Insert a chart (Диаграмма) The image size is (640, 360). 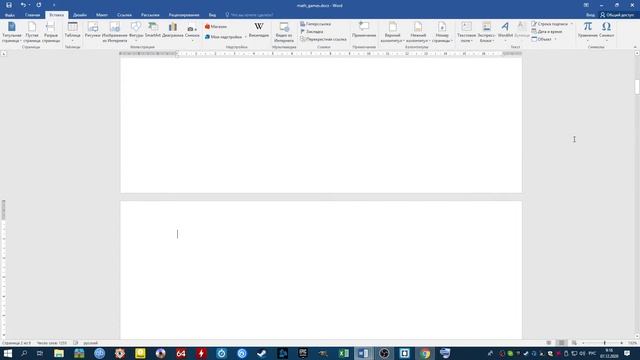pos(173,31)
